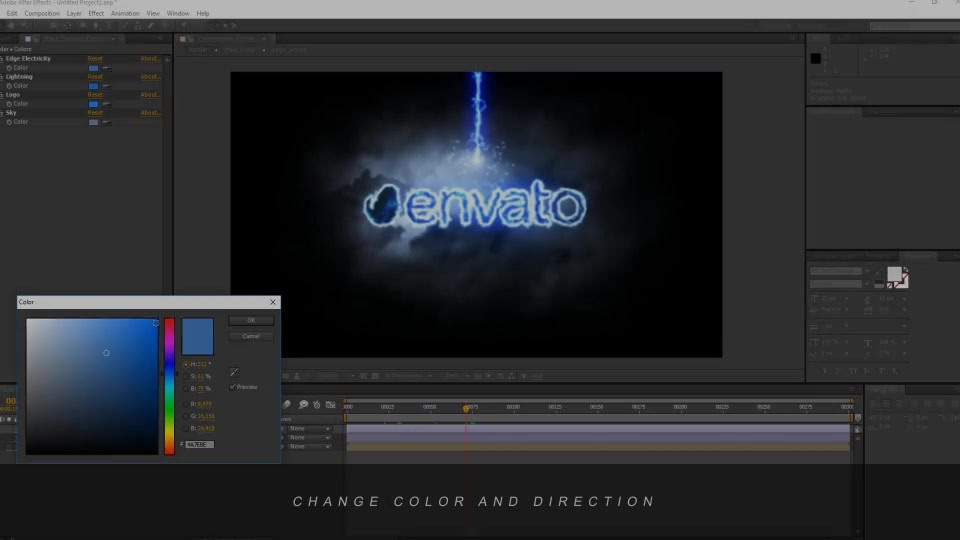Open the first layer's None parent dropdown
960x540 pixels.
pyautogui.click(x=310, y=429)
